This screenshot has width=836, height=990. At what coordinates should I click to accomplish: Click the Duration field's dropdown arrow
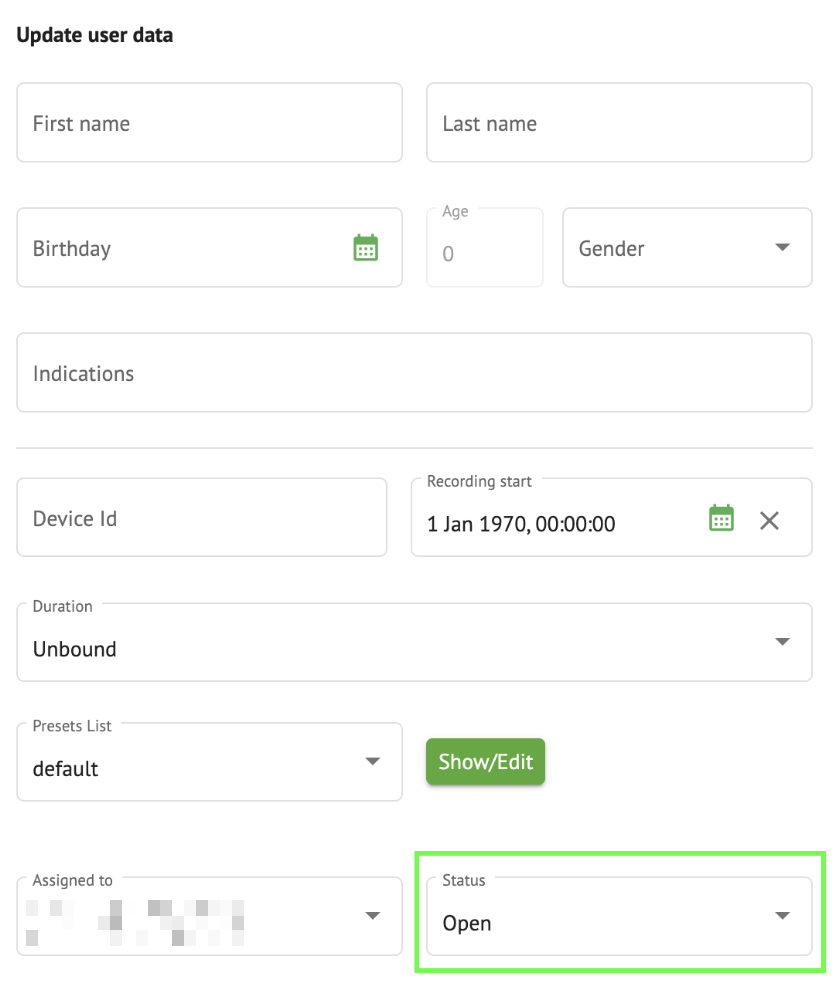[782, 642]
